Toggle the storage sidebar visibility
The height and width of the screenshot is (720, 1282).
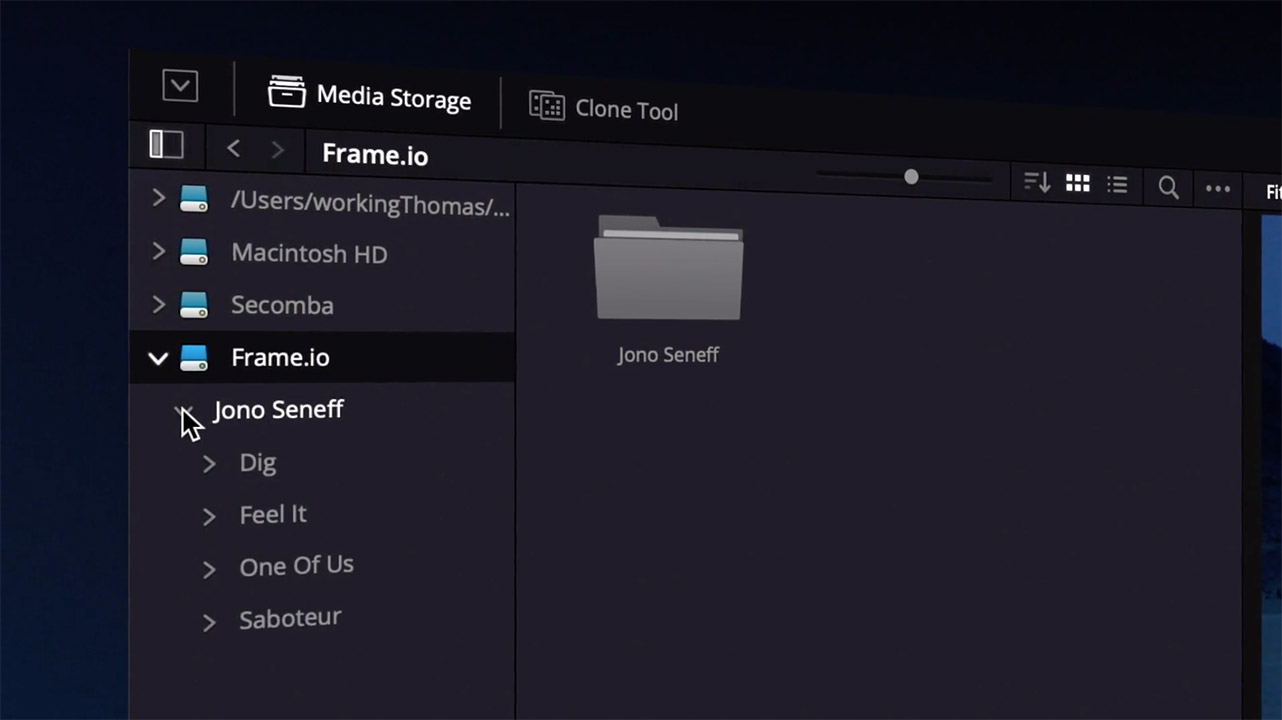click(166, 145)
